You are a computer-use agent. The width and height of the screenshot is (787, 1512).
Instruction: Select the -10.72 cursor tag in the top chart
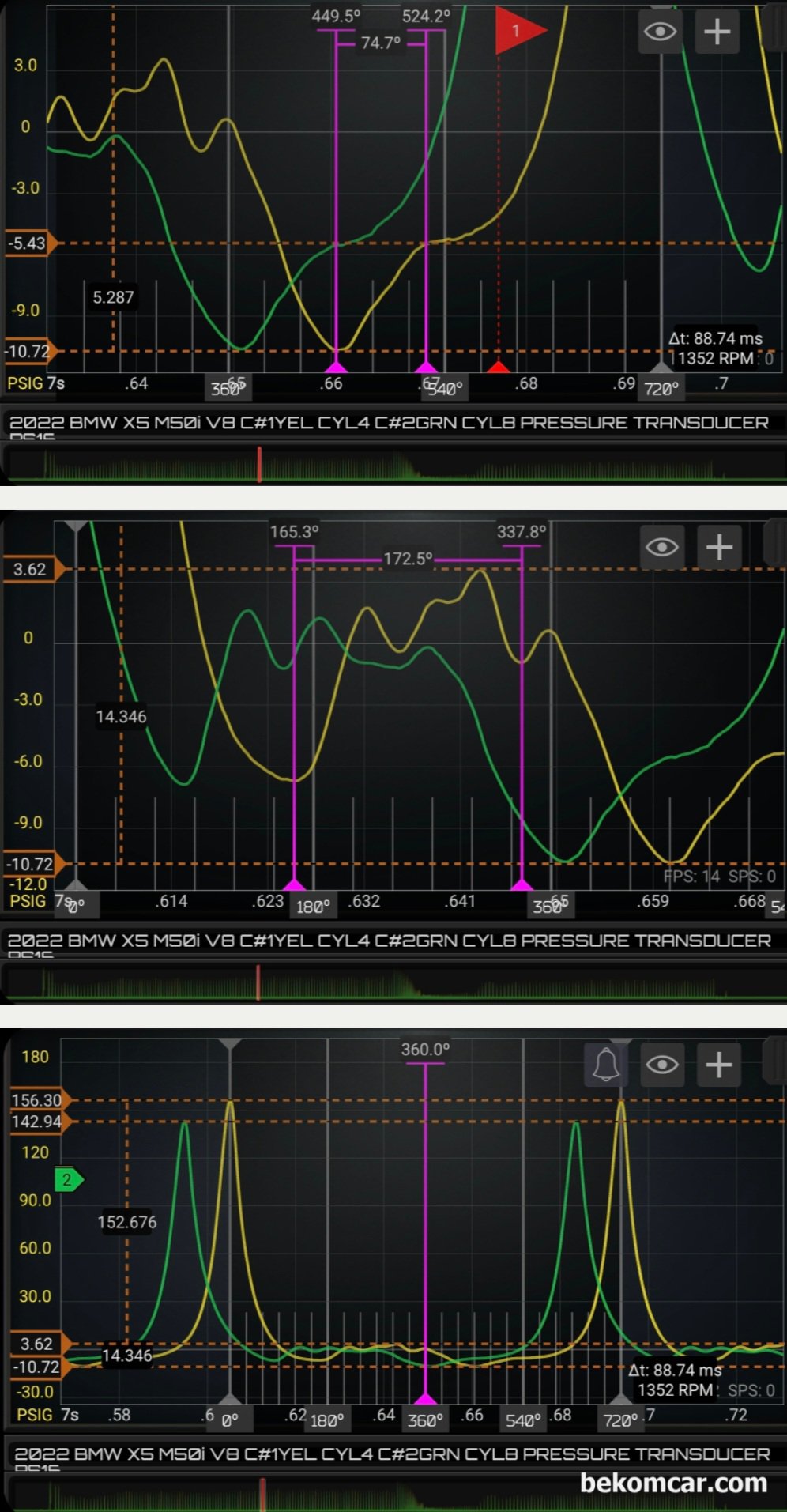[x=32, y=351]
